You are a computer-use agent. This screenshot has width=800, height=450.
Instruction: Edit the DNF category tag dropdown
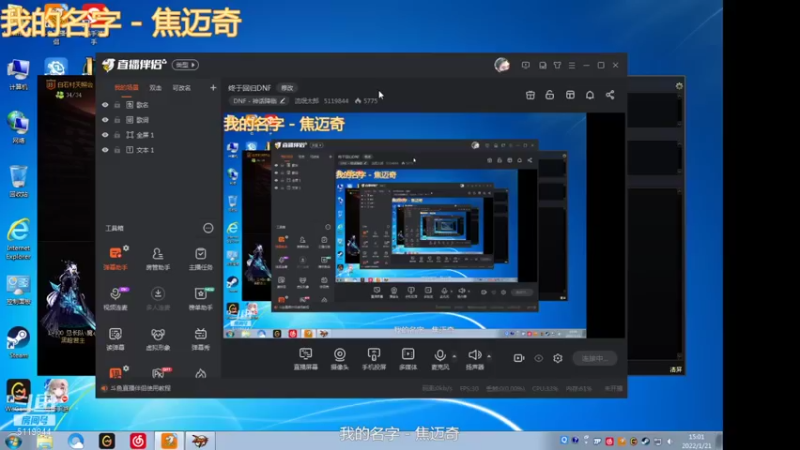pyautogui.click(x=258, y=101)
